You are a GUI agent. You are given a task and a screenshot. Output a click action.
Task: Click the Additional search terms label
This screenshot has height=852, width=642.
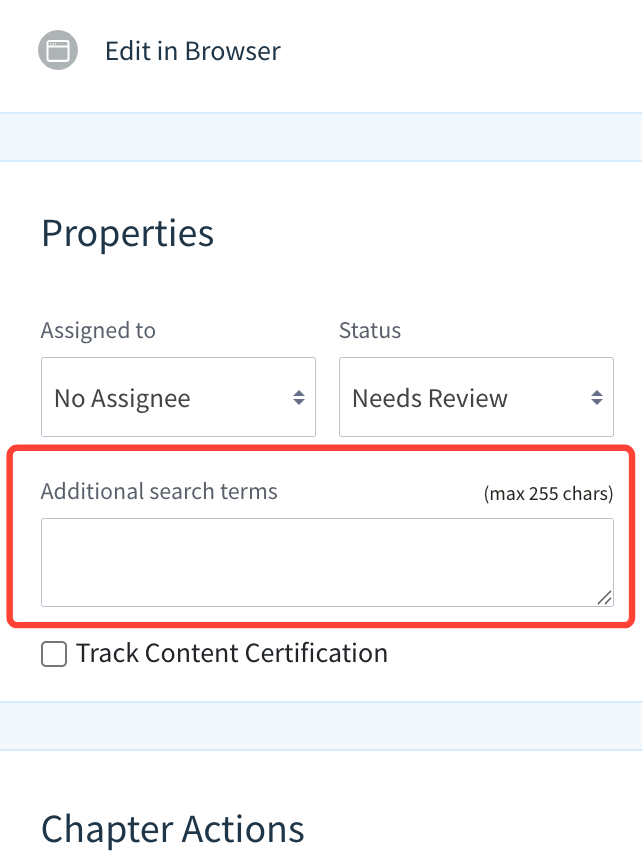point(159,491)
